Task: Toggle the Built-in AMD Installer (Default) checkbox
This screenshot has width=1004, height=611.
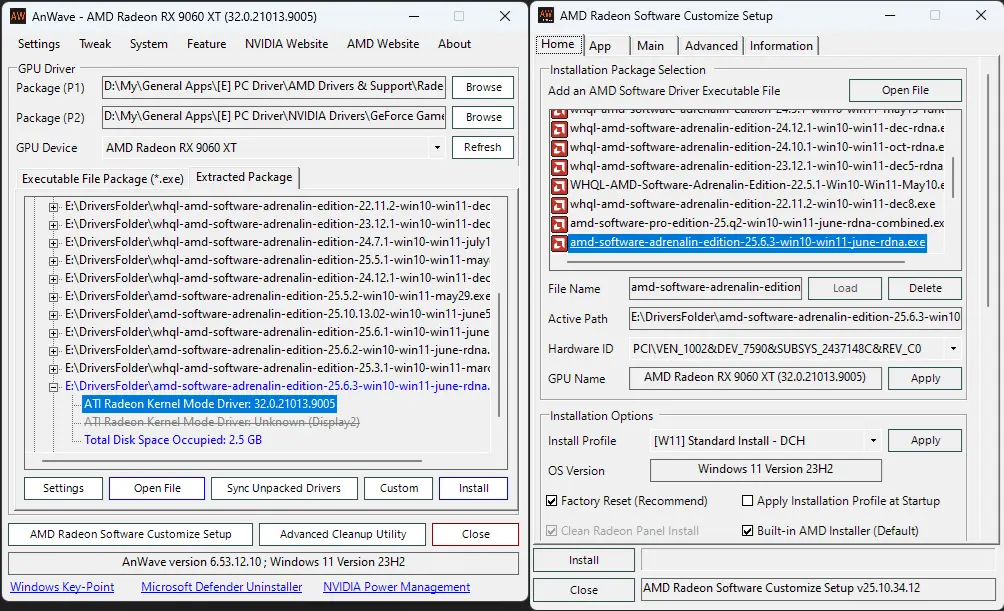Action: pos(747,530)
